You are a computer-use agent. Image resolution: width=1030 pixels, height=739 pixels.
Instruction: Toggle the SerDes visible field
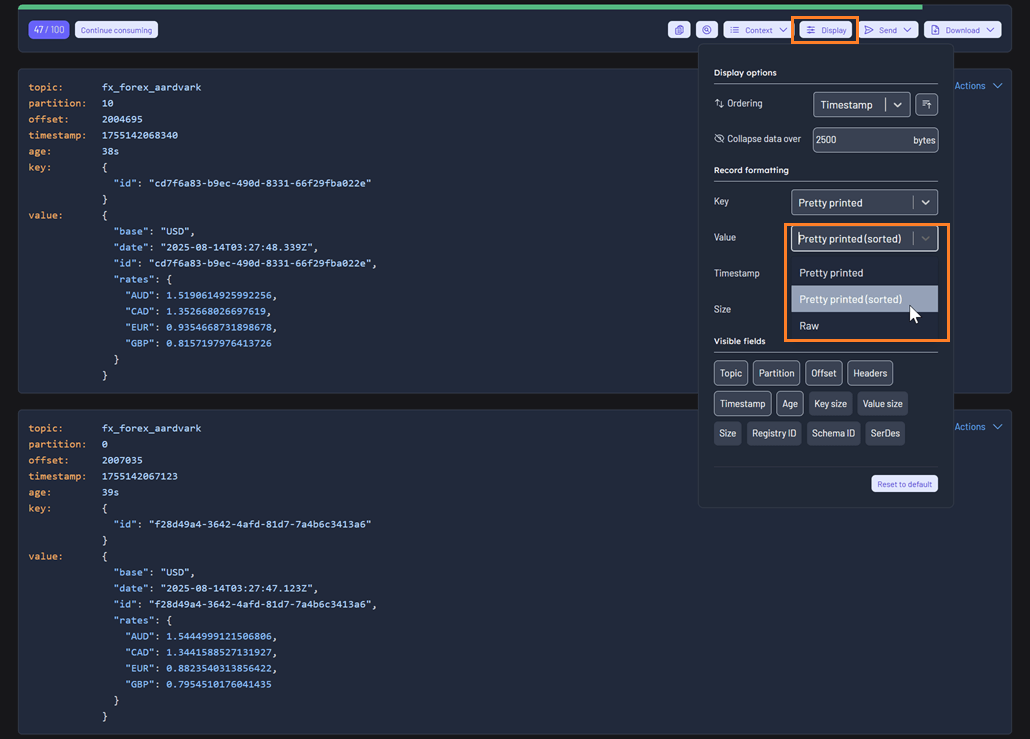tap(884, 433)
